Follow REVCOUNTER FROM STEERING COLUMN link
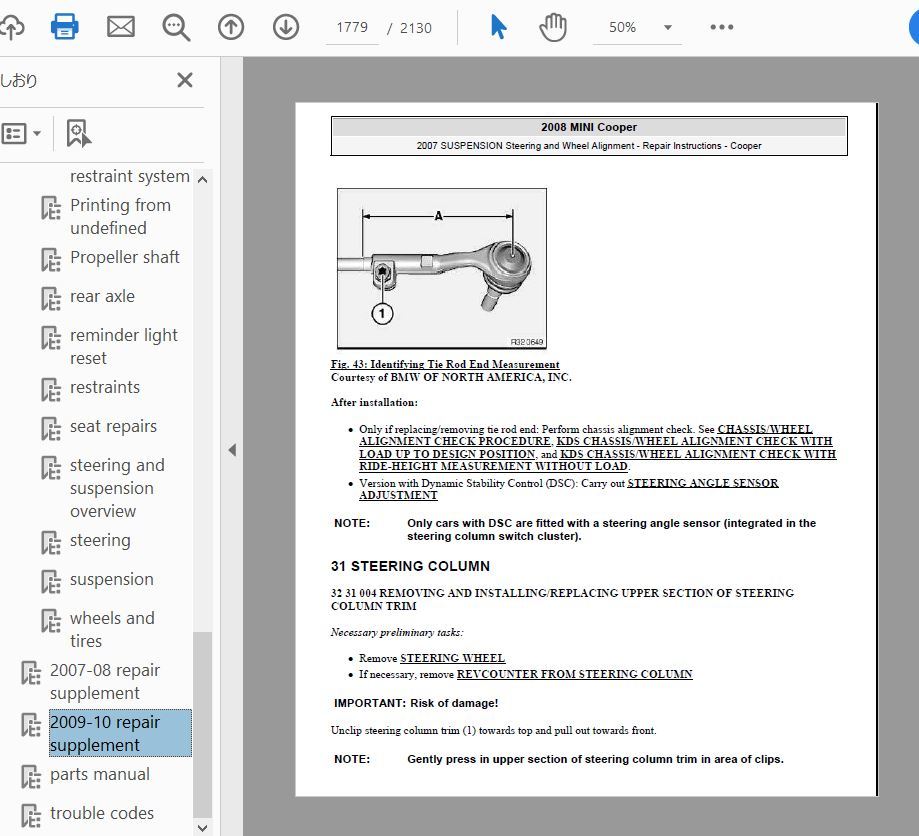 click(574, 674)
